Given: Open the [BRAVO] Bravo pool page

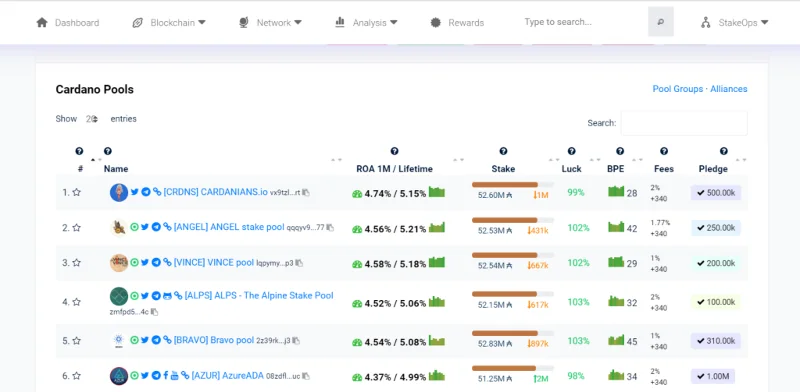Looking at the screenshot, I should coord(214,340).
